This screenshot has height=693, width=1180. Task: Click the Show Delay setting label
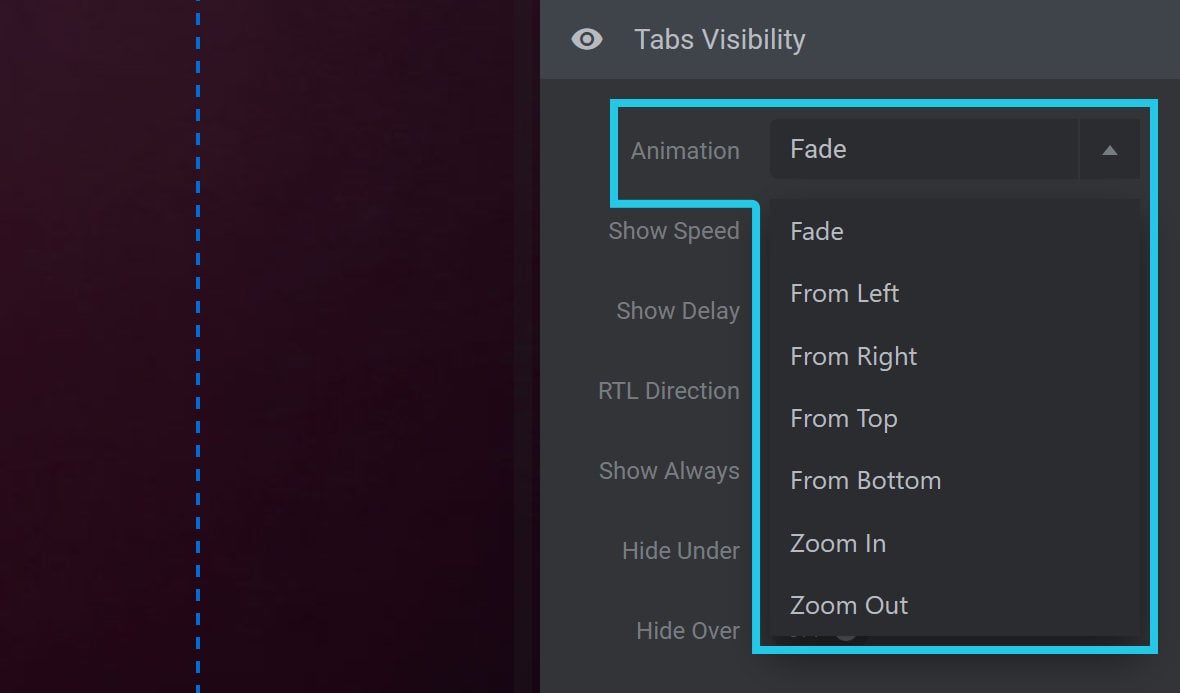click(677, 311)
